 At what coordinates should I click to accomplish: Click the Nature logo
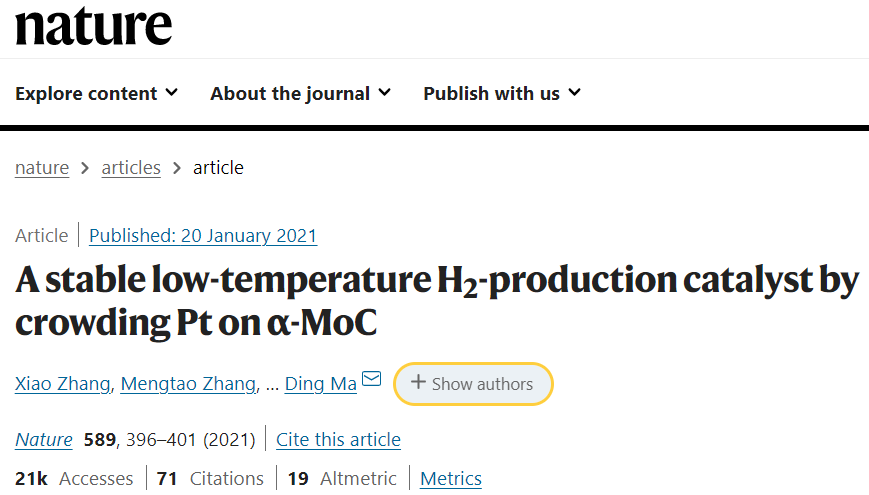(x=93, y=26)
